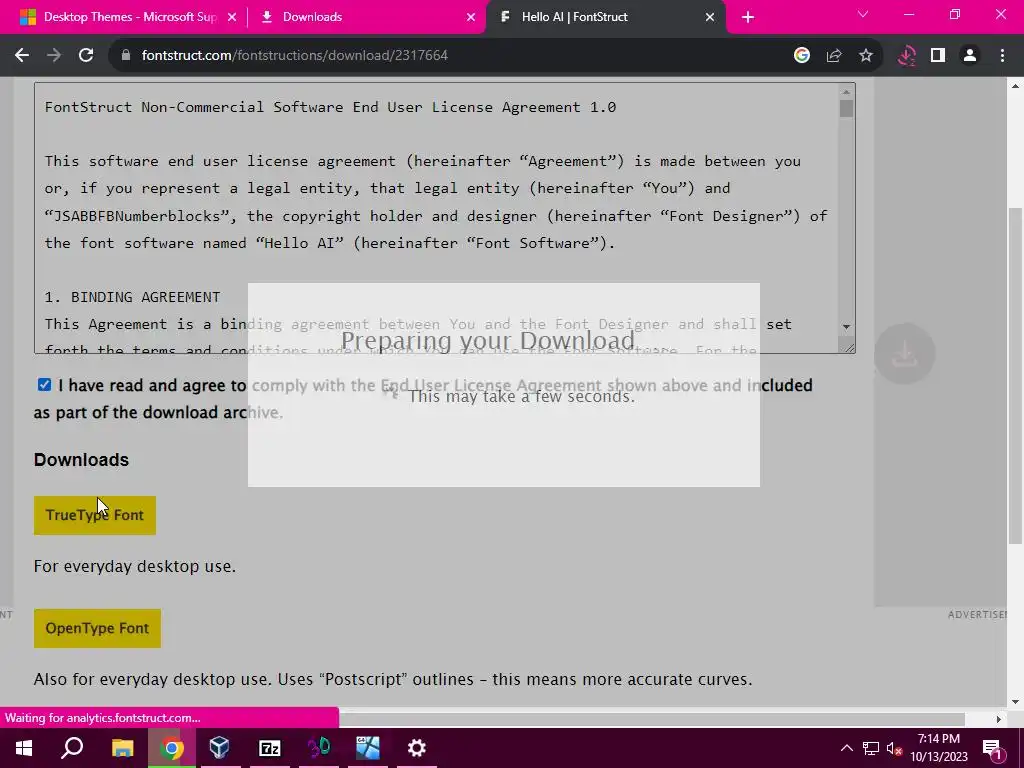Click the 'For everyday desktop use.' text
1024x768 pixels.
click(x=135, y=566)
